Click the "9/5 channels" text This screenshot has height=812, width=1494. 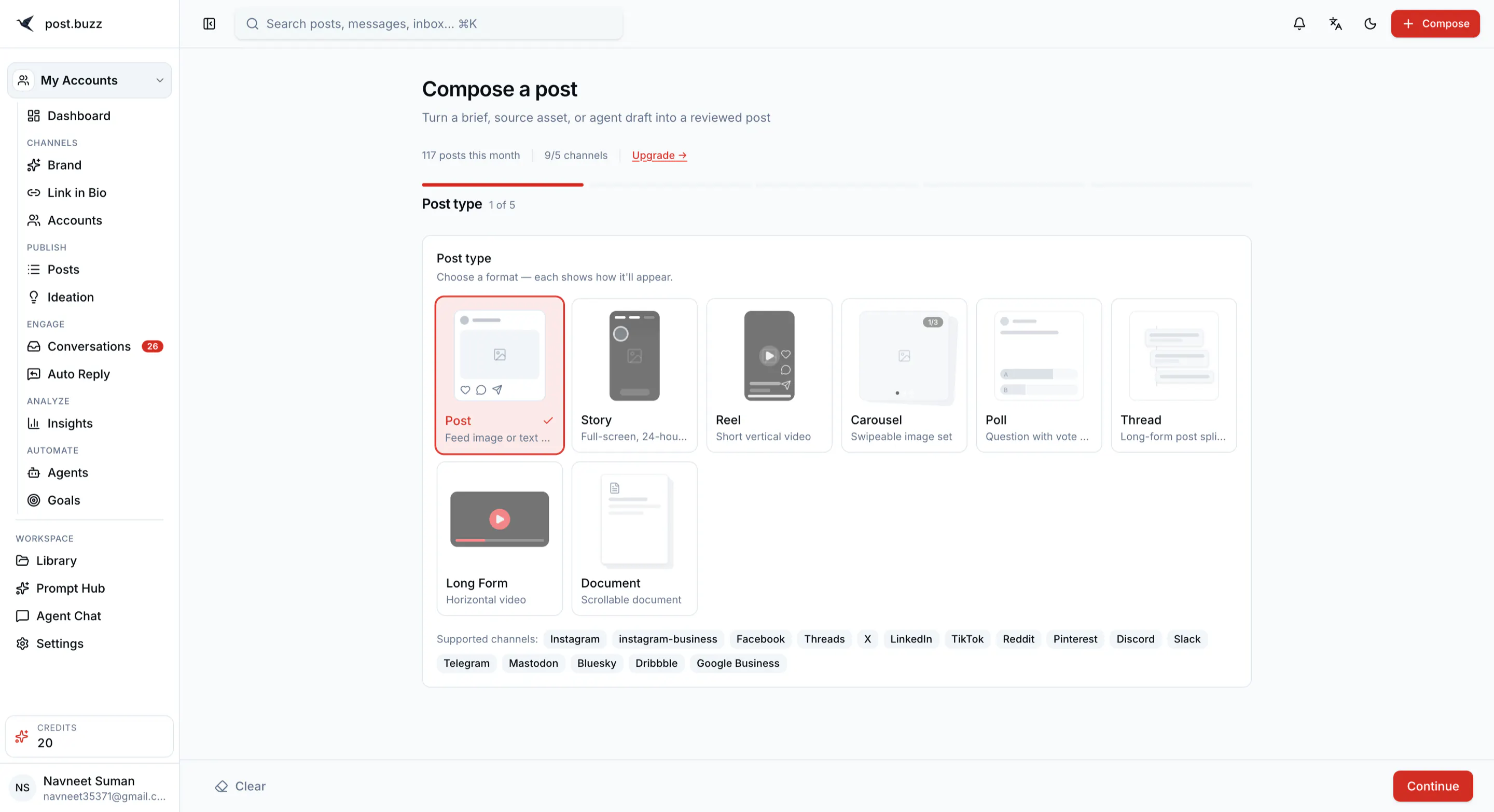[x=575, y=156]
